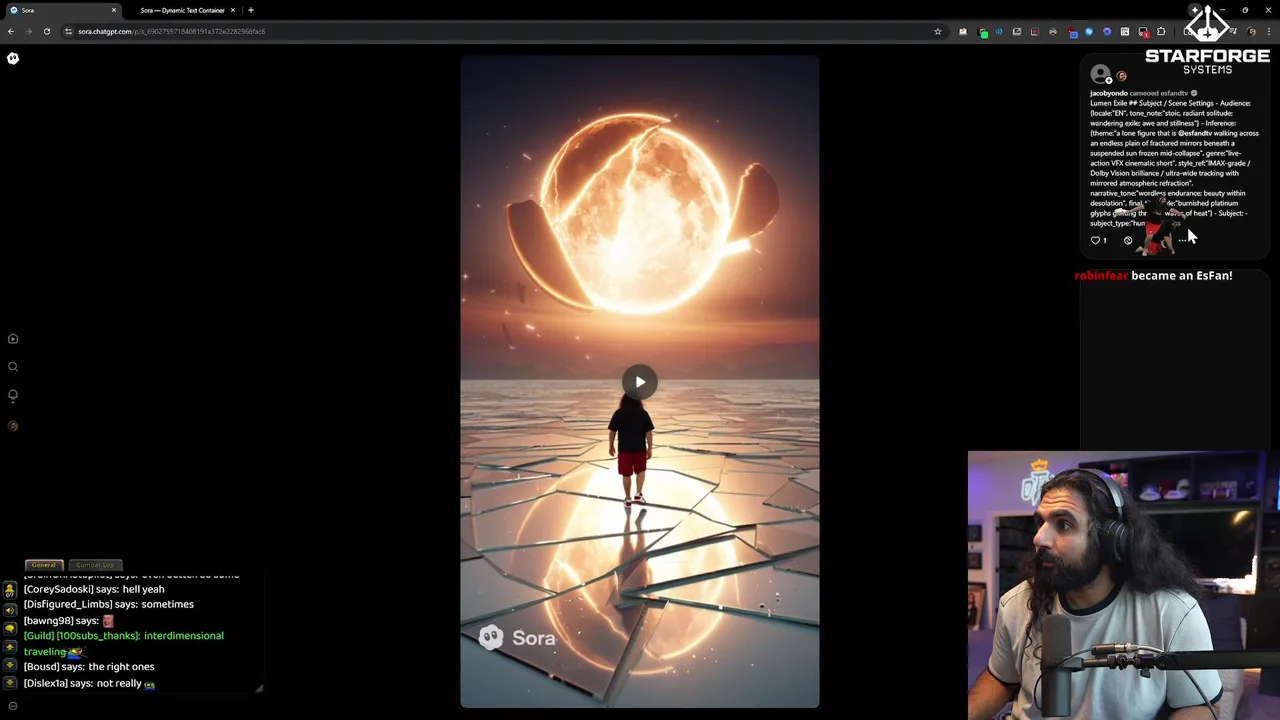1280x720 pixels.
Task: Click the bawng98 chat name
Action: coord(48,621)
